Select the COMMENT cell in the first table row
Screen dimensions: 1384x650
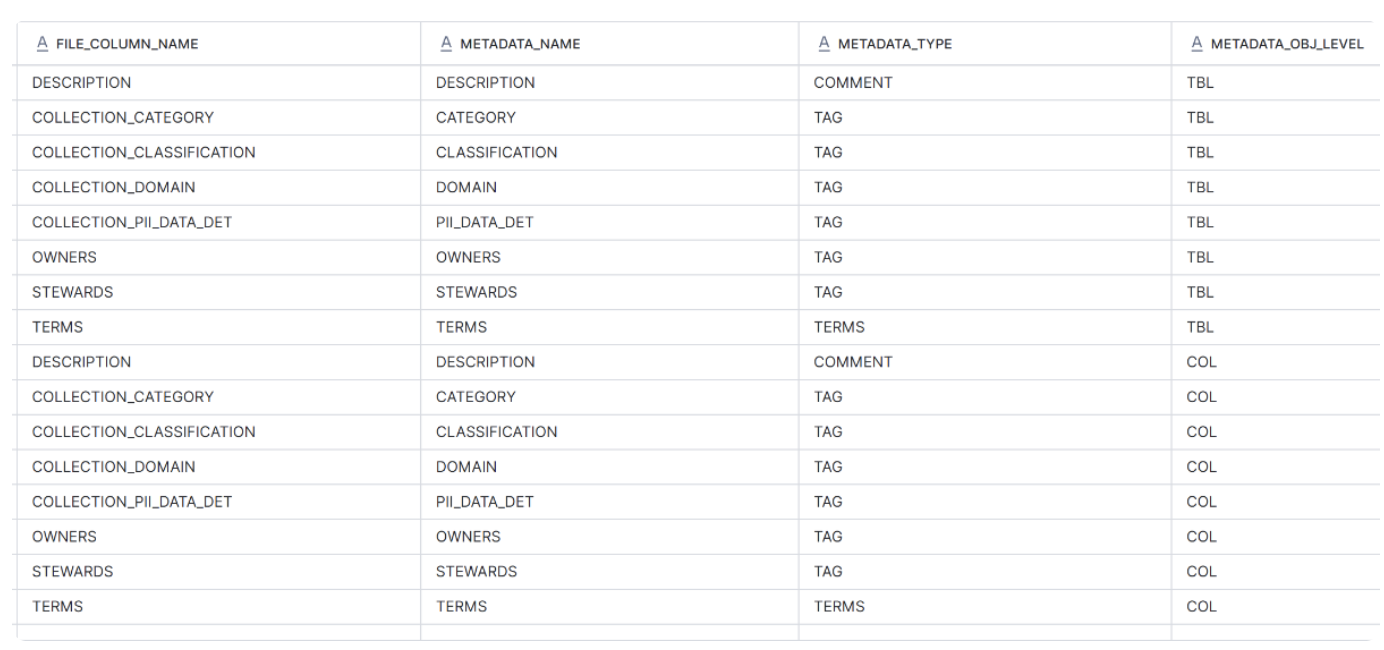point(853,83)
